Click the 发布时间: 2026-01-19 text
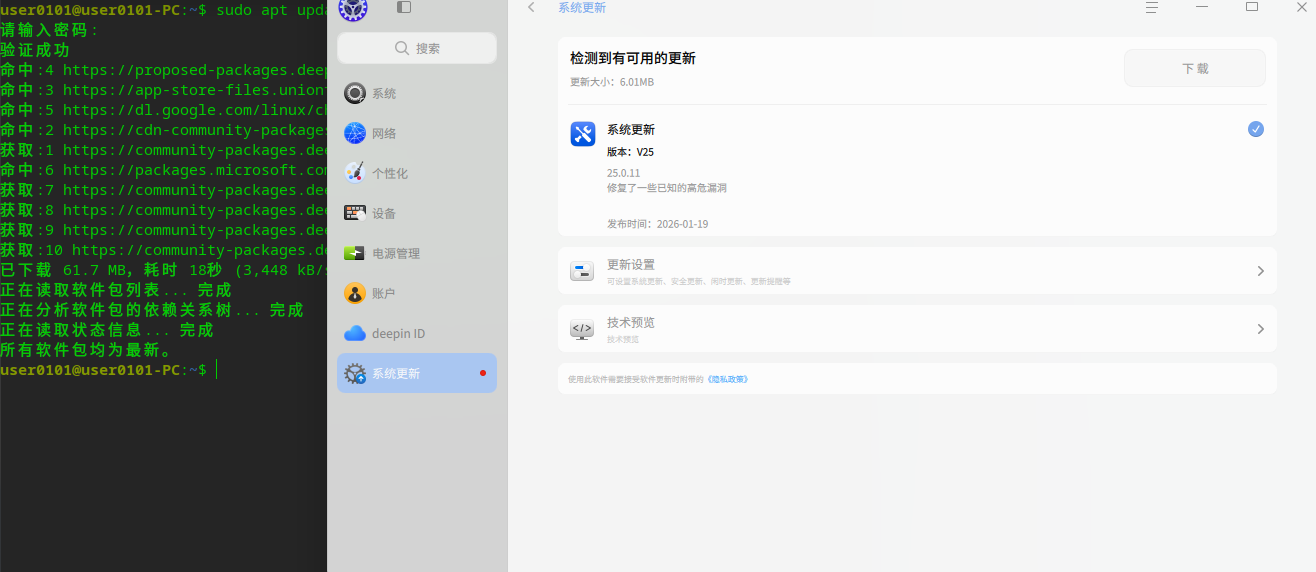The image size is (1316, 572). tap(657, 224)
